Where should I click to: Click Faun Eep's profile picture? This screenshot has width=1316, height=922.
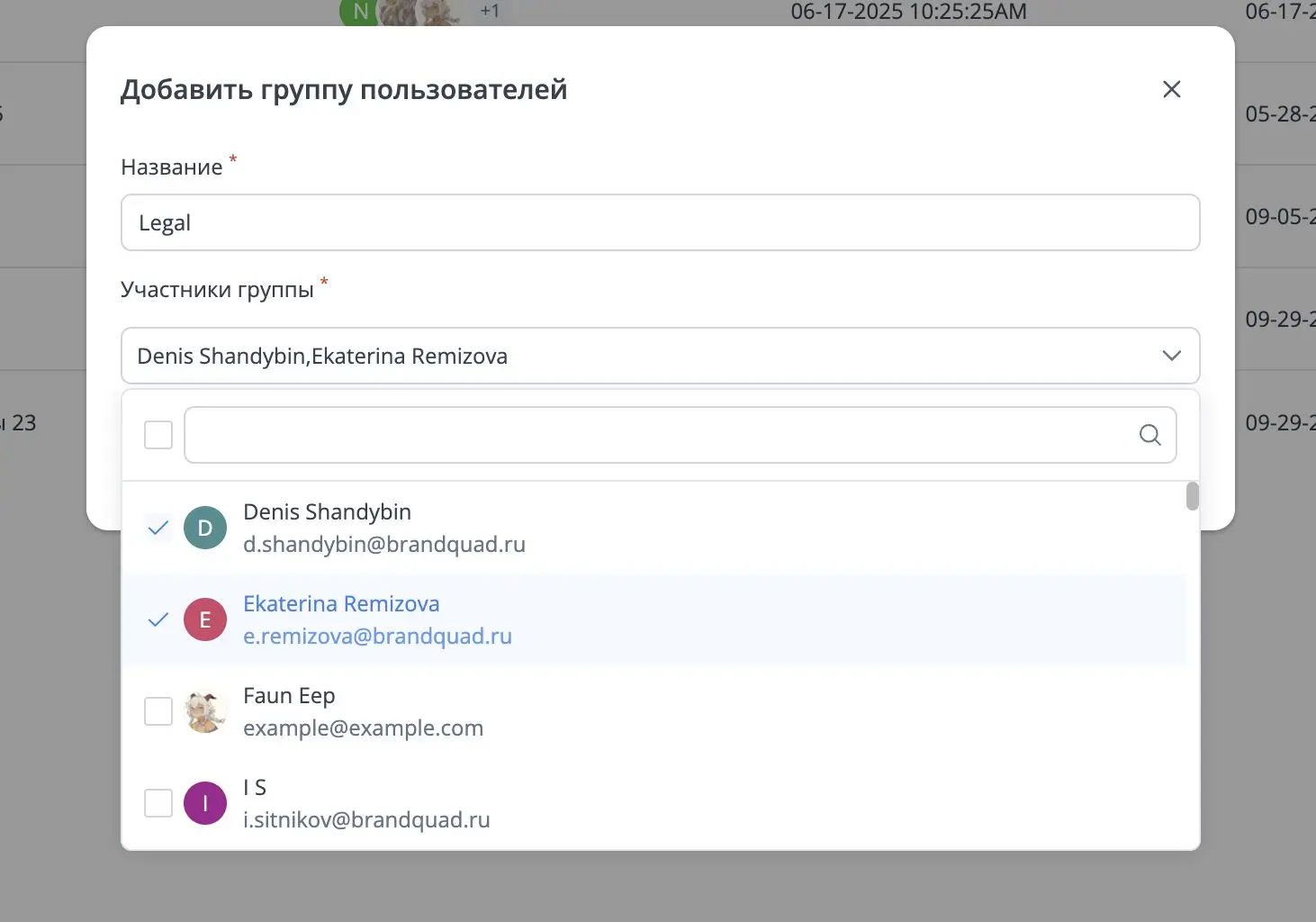204,710
